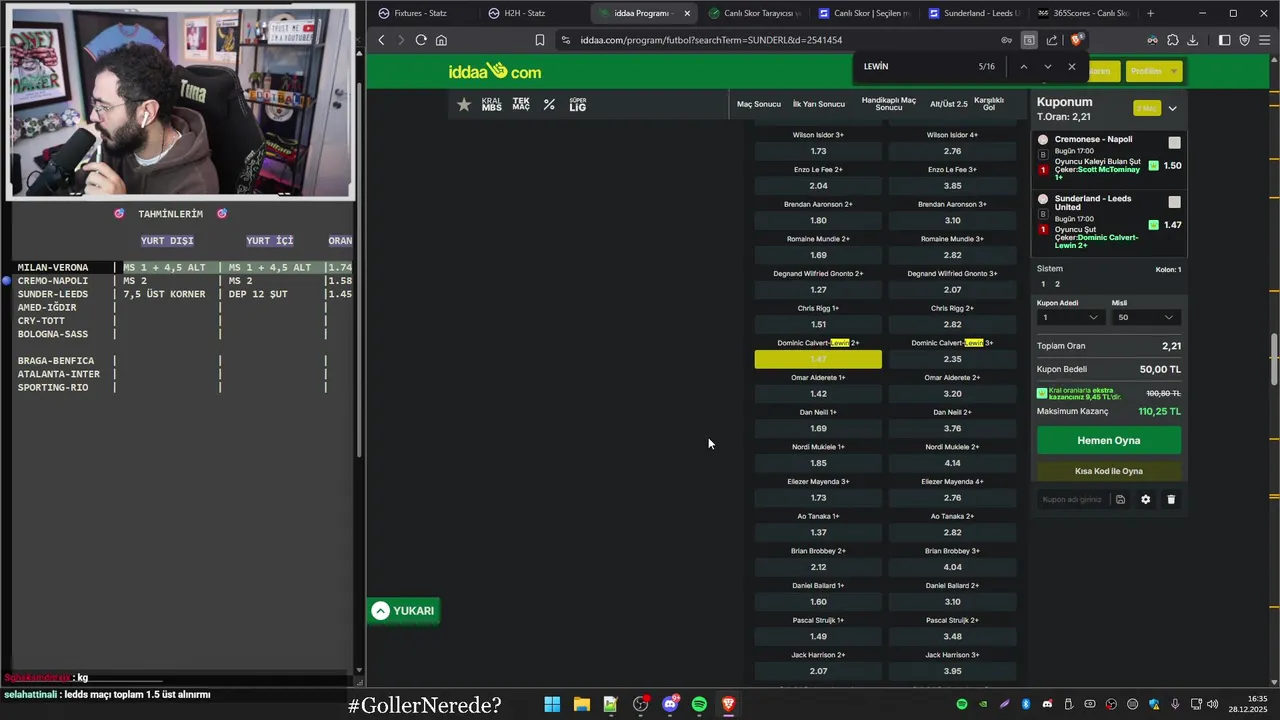
Task: Bookmark this page with the bookmark icon
Action: point(540,40)
